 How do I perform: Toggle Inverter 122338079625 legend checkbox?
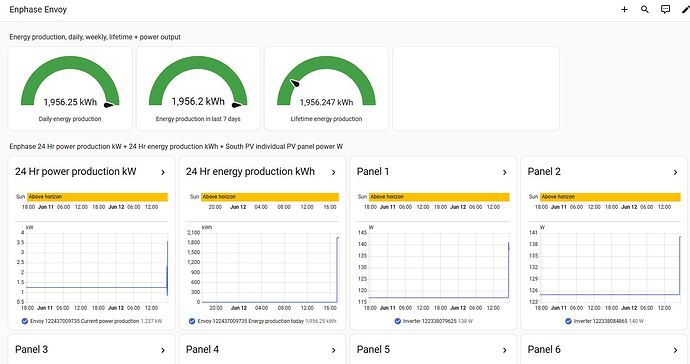point(398,321)
